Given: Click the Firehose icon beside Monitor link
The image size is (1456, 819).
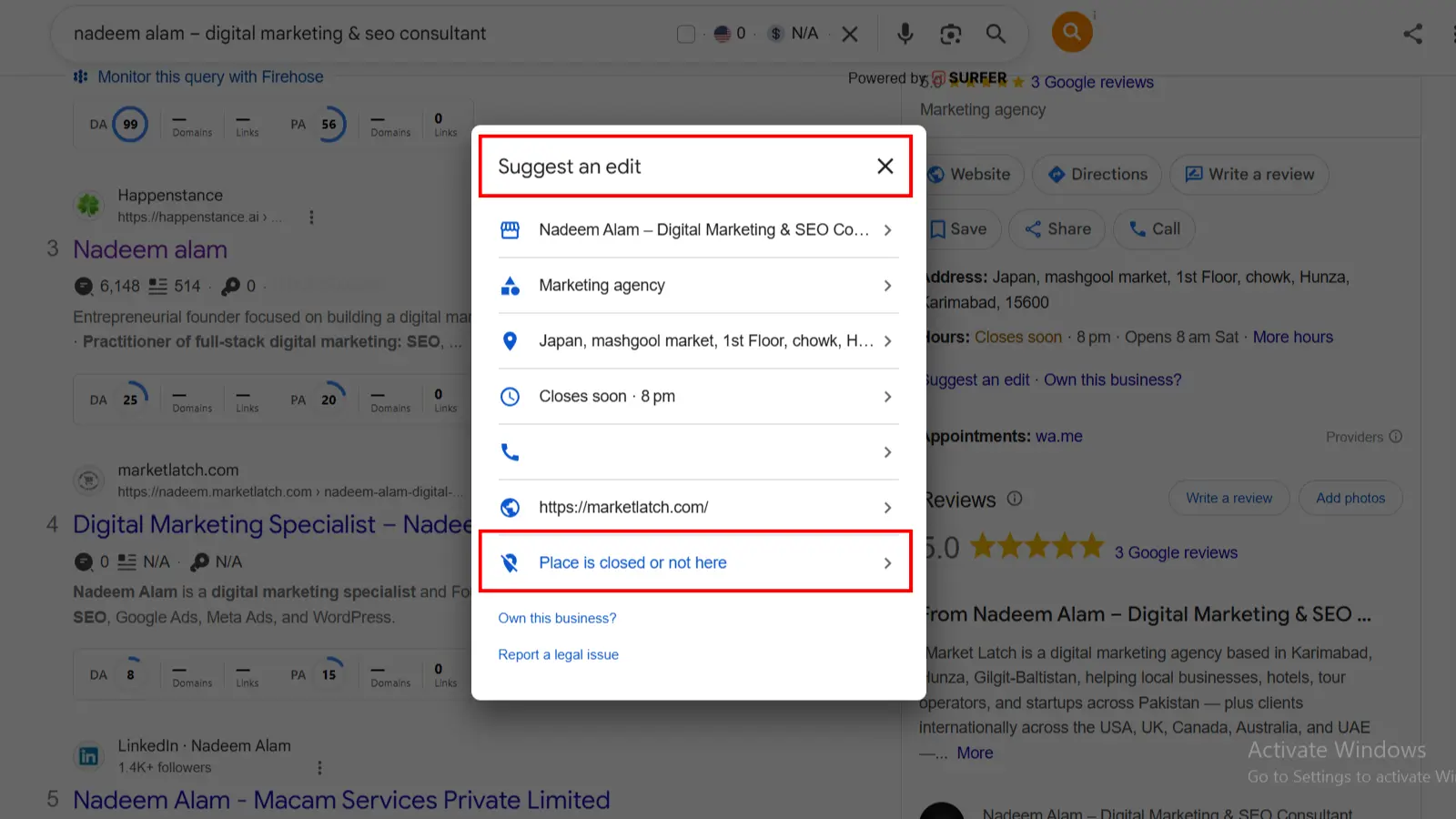Looking at the screenshot, I should [81, 76].
